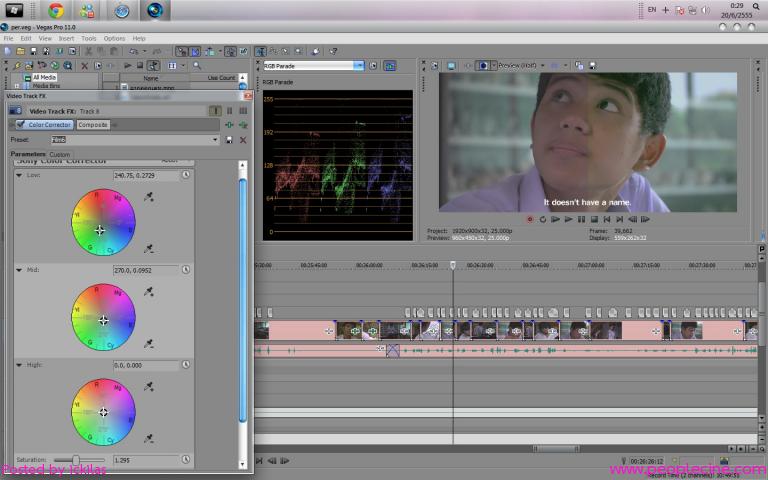The image size is (768, 480).
Task: Delete the Color Corrector preset
Action: [243, 140]
